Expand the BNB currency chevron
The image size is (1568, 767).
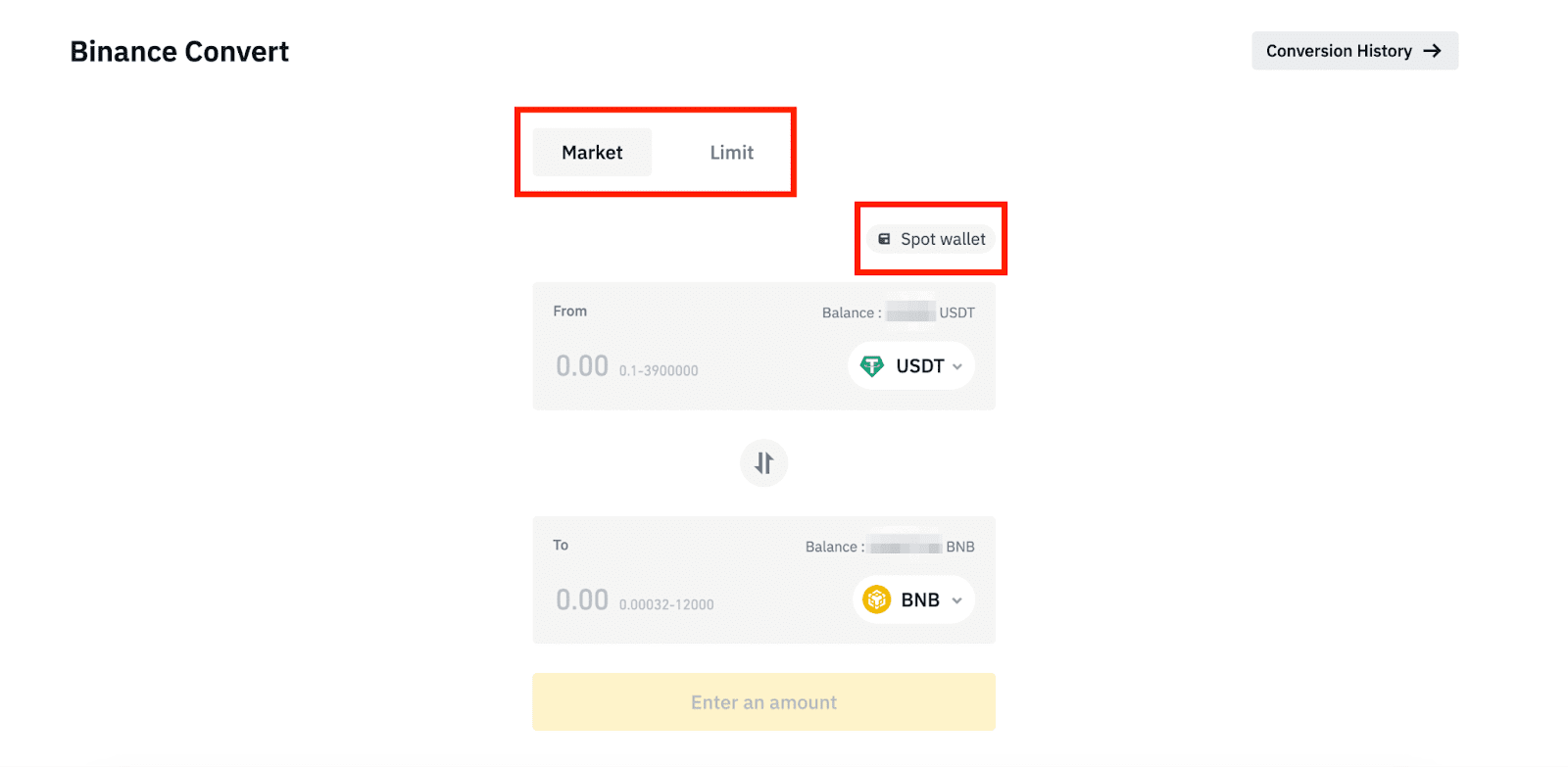tap(957, 600)
